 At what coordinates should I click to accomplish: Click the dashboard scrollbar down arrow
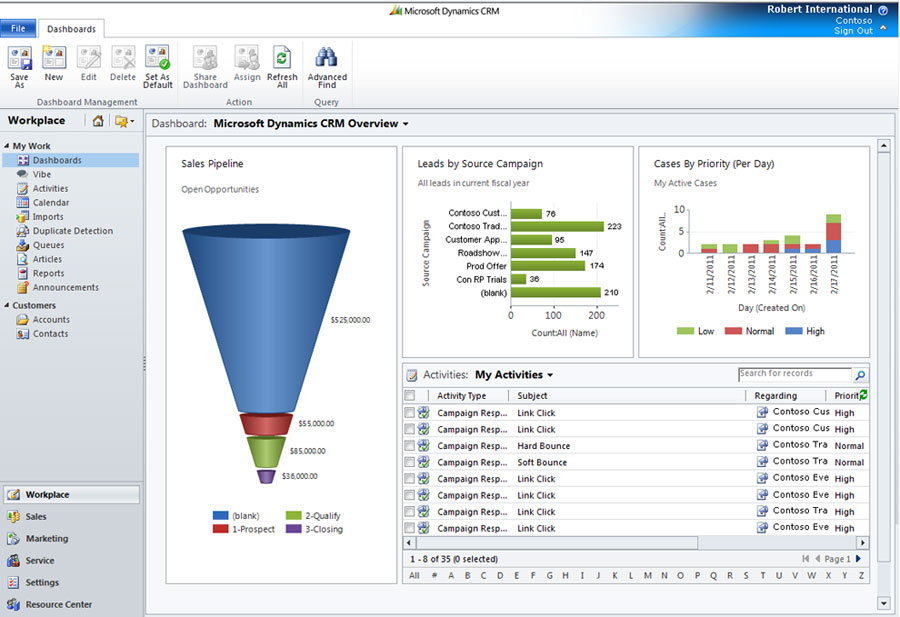(884, 603)
